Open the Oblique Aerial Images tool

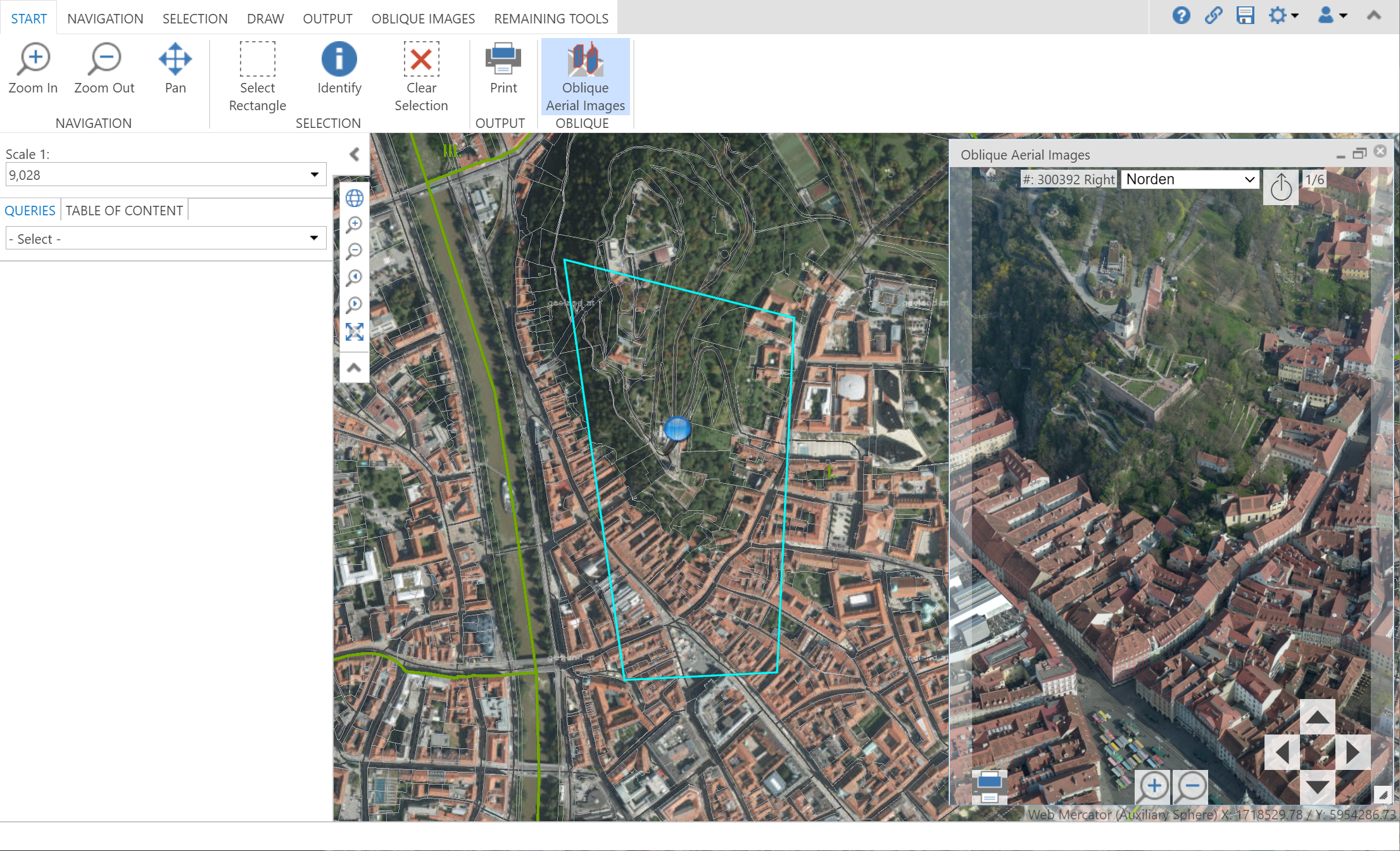click(584, 76)
